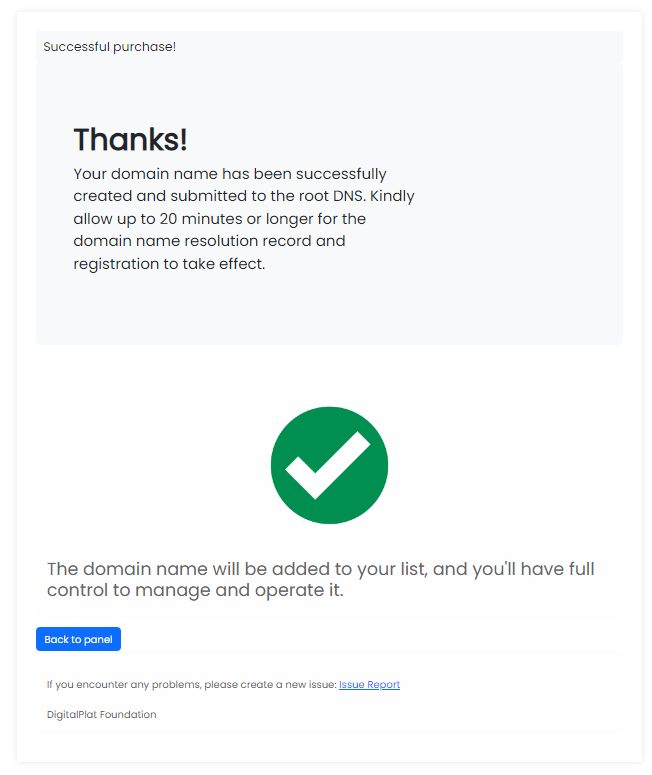Click the "Successful purchase!" status text
The width and height of the screenshot is (652, 775).
110,47
